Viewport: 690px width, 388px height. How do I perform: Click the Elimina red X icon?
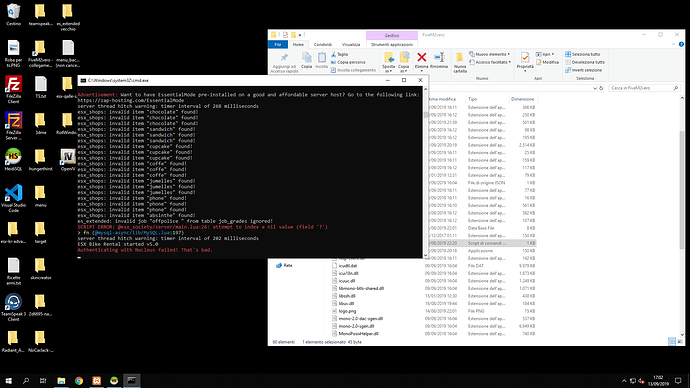pos(422,58)
